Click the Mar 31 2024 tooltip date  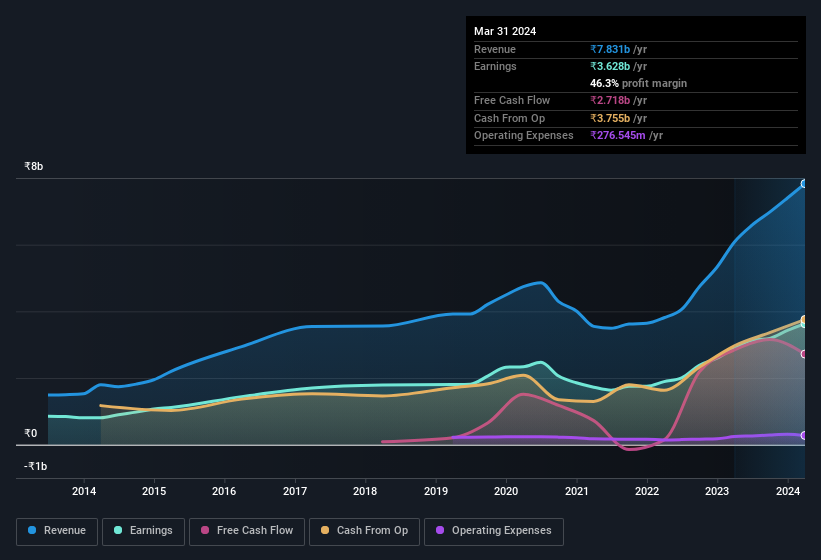tap(505, 31)
